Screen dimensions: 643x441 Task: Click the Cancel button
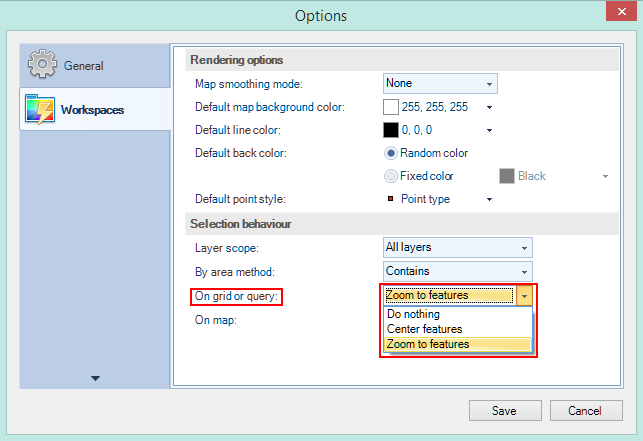pyautogui.click(x=584, y=411)
